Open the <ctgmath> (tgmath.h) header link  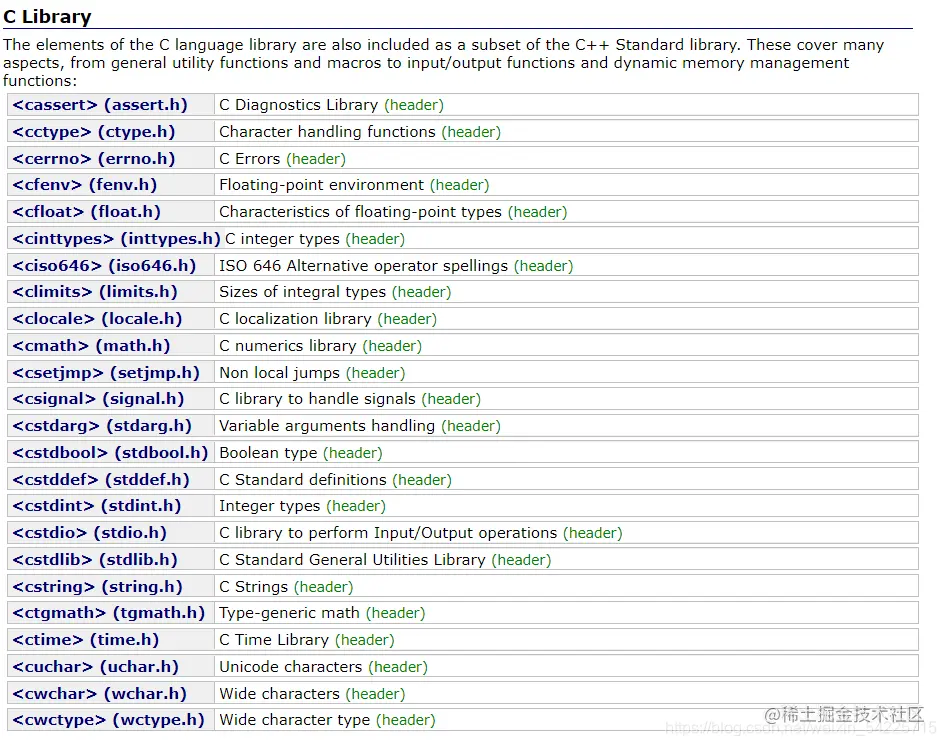point(109,613)
